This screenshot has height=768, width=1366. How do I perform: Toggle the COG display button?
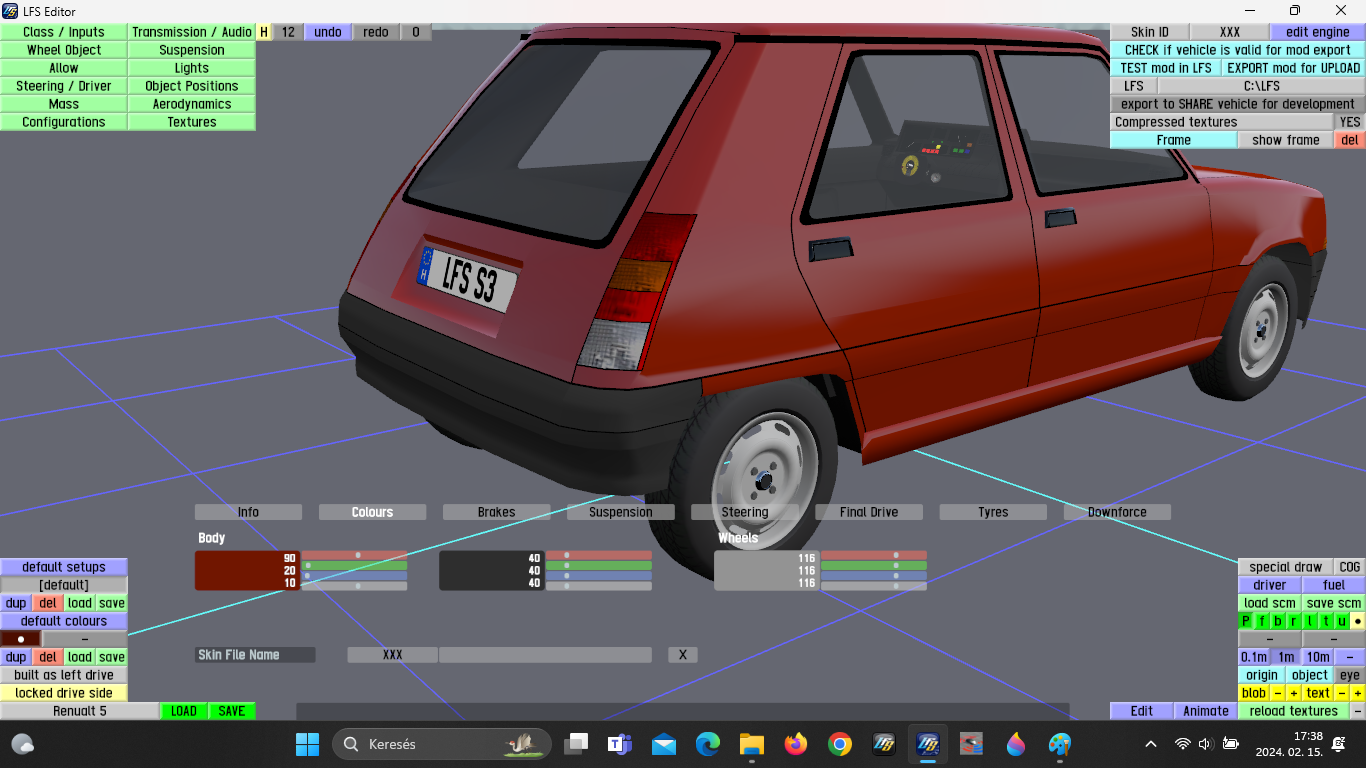(1350, 567)
